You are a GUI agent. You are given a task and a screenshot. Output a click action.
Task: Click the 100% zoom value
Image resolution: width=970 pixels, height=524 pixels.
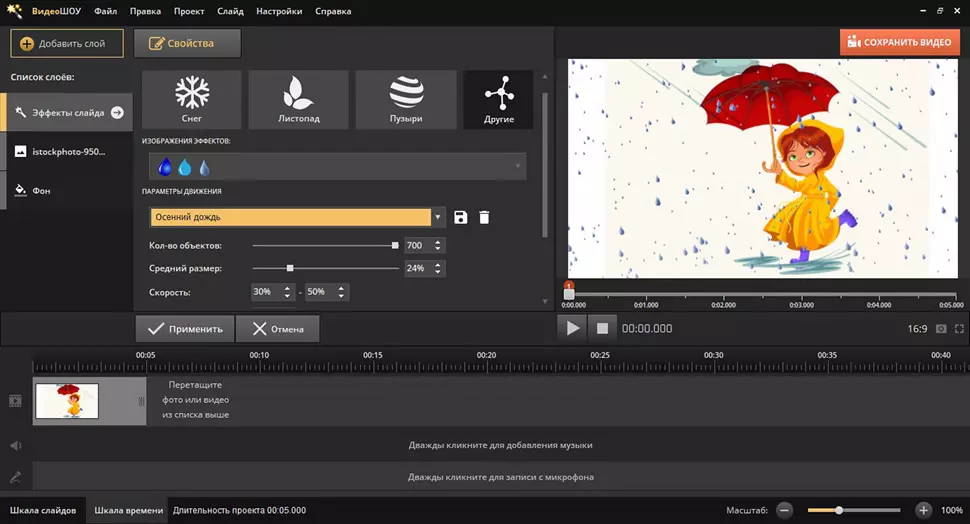(951, 510)
